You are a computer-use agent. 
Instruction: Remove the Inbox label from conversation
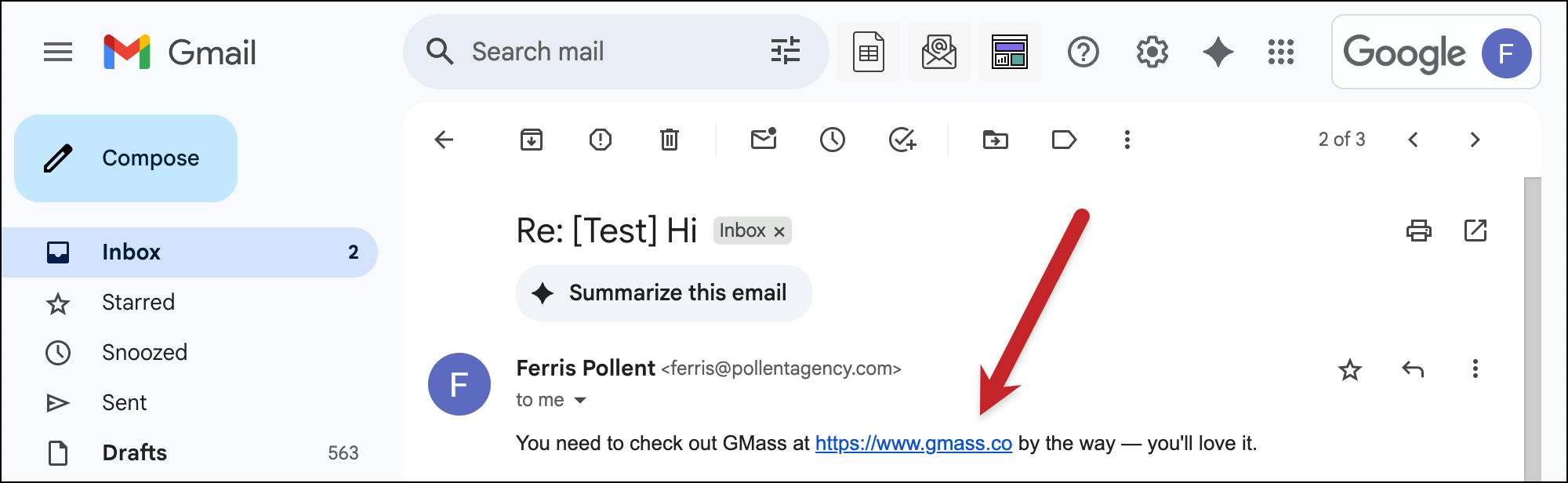click(x=779, y=231)
